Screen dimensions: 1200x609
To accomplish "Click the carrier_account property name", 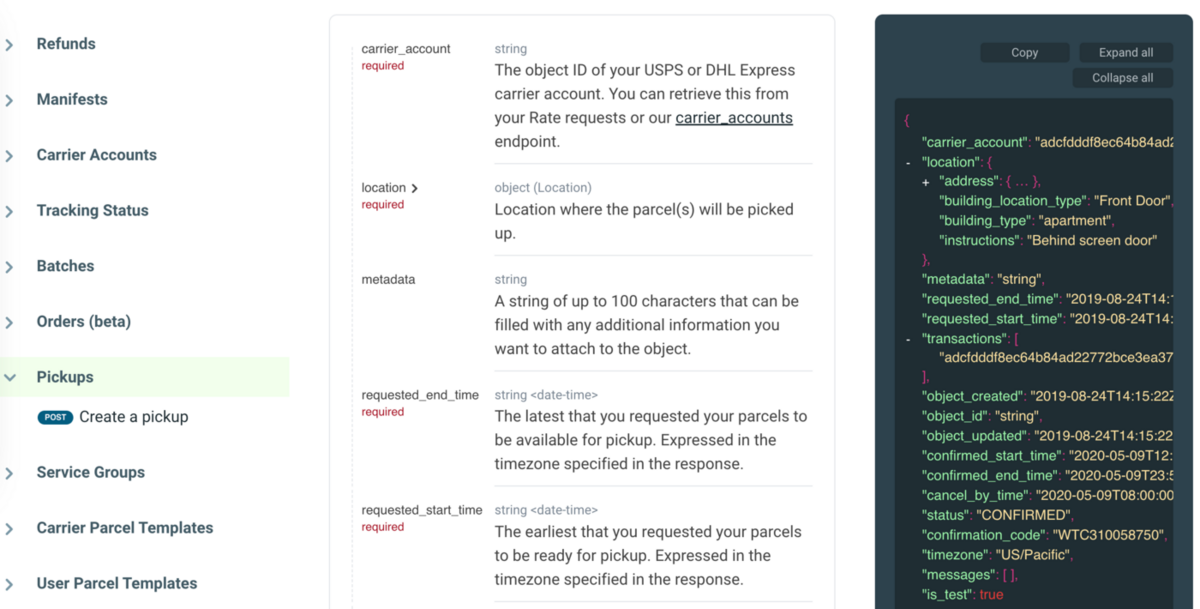I will click(x=406, y=49).
